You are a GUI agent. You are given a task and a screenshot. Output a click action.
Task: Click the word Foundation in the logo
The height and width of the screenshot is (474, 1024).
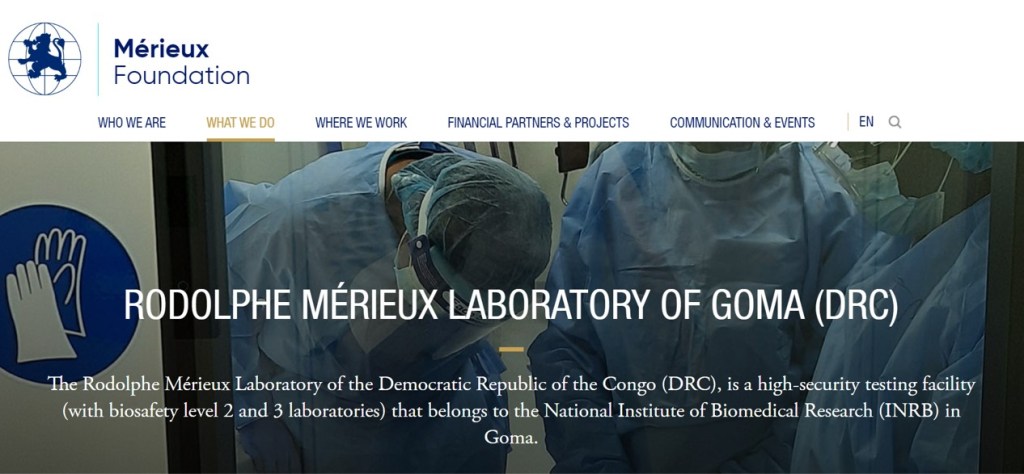pyautogui.click(x=181, y=76)
